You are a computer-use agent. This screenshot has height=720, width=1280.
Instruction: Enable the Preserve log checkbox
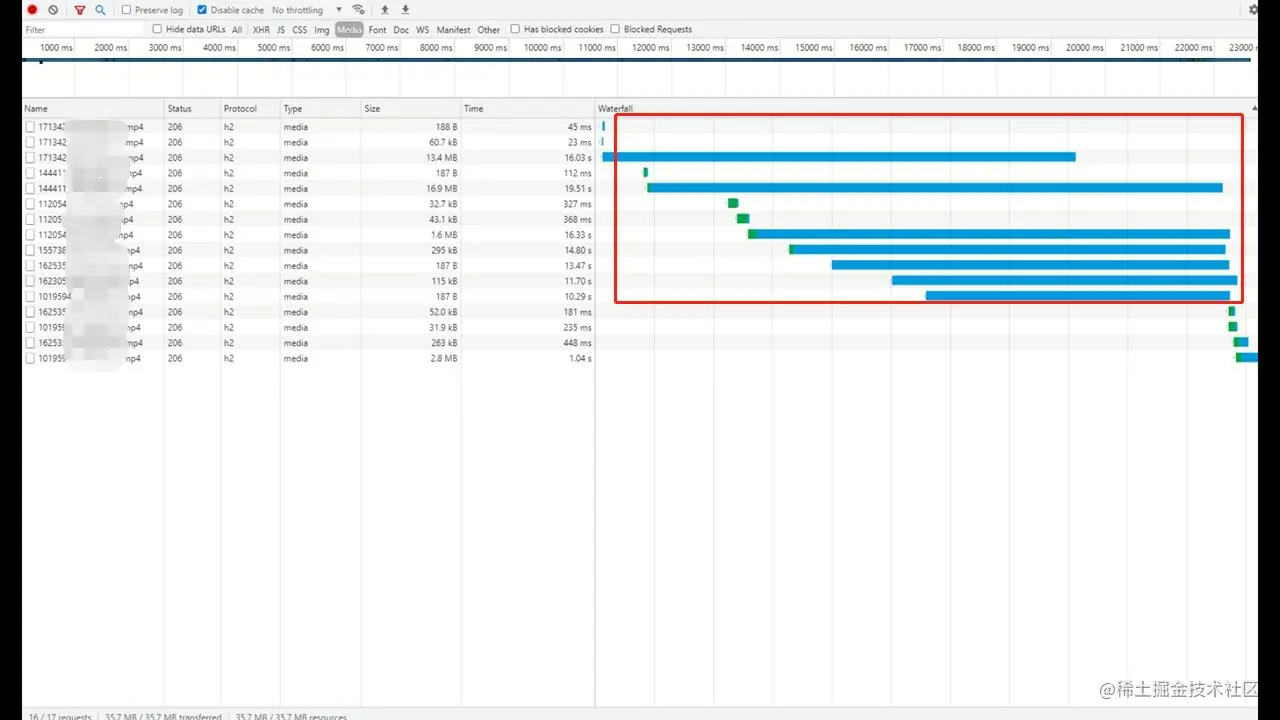(127, 10)
